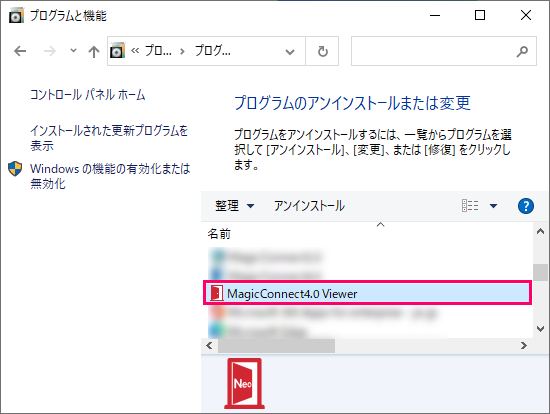Screen dimensions: 550x414
Task: Minimize the プログラムと機能 window
Action: (x=435, y=15)
